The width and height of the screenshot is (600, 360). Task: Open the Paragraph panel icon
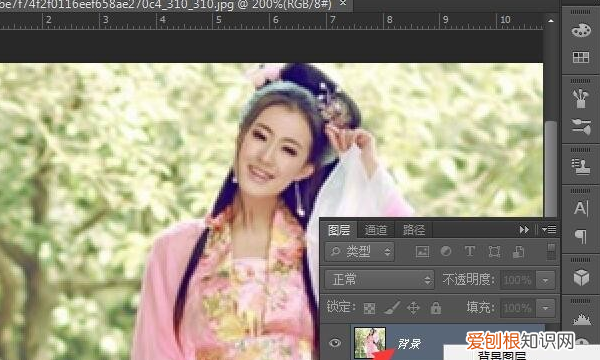581,236
